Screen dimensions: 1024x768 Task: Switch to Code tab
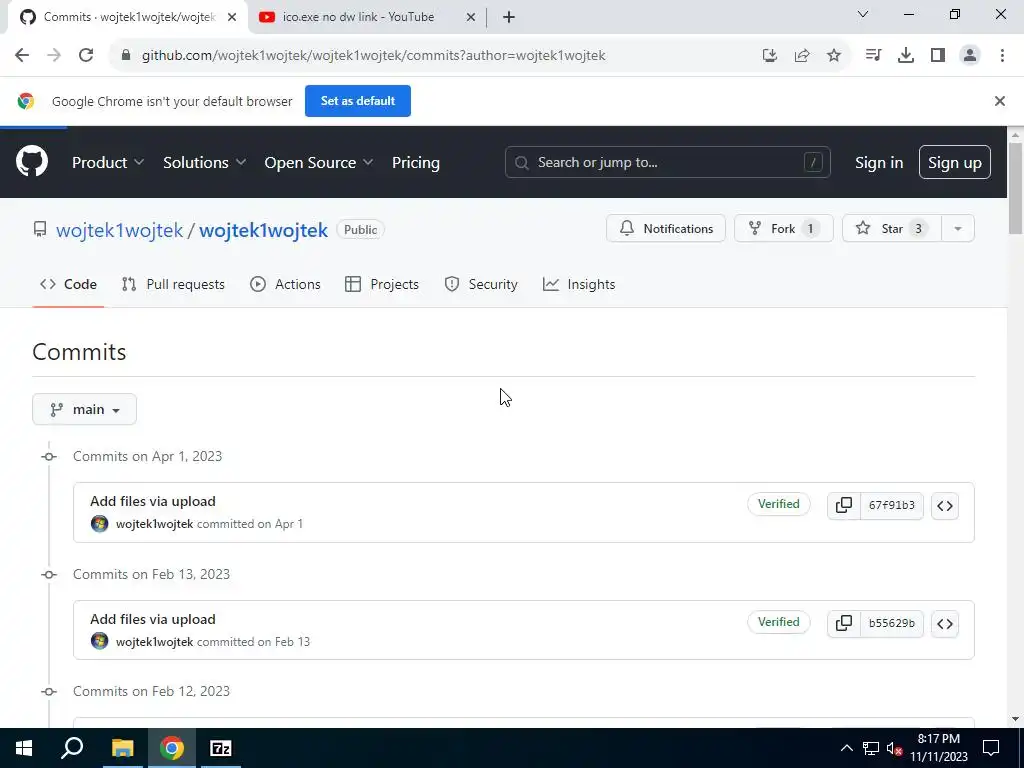pyautogui.click(x=69, y=285)
